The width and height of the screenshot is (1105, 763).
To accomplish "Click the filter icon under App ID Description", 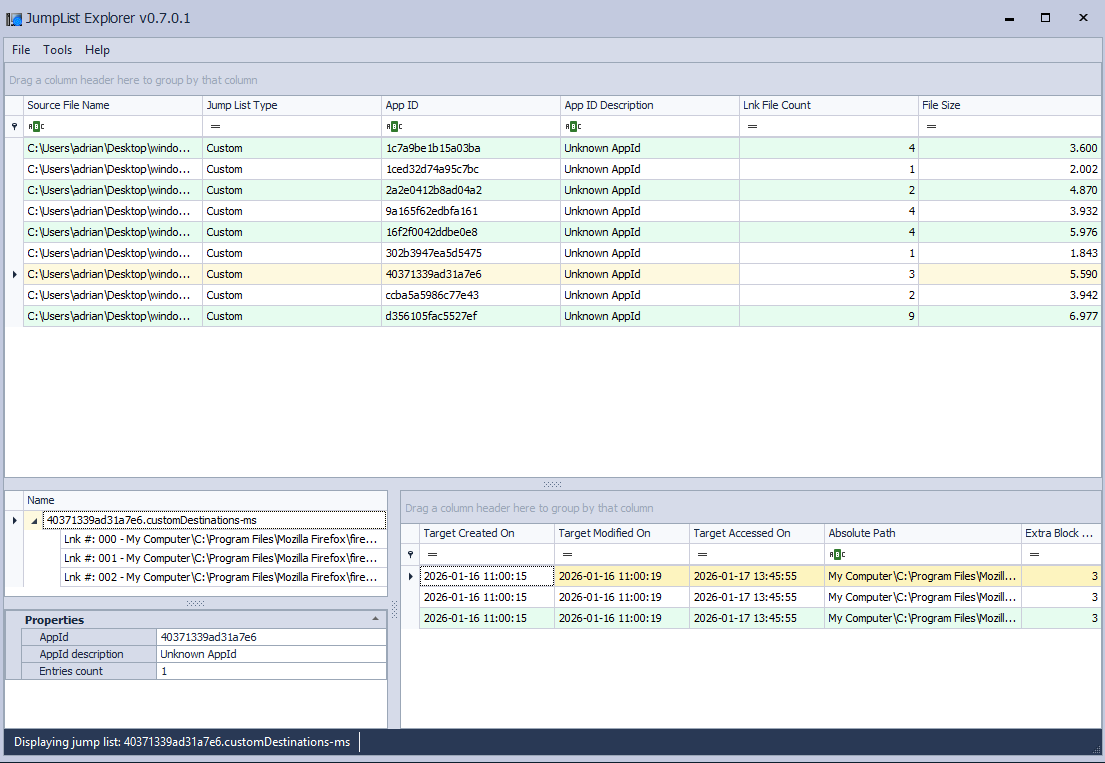I will point(573,126).
